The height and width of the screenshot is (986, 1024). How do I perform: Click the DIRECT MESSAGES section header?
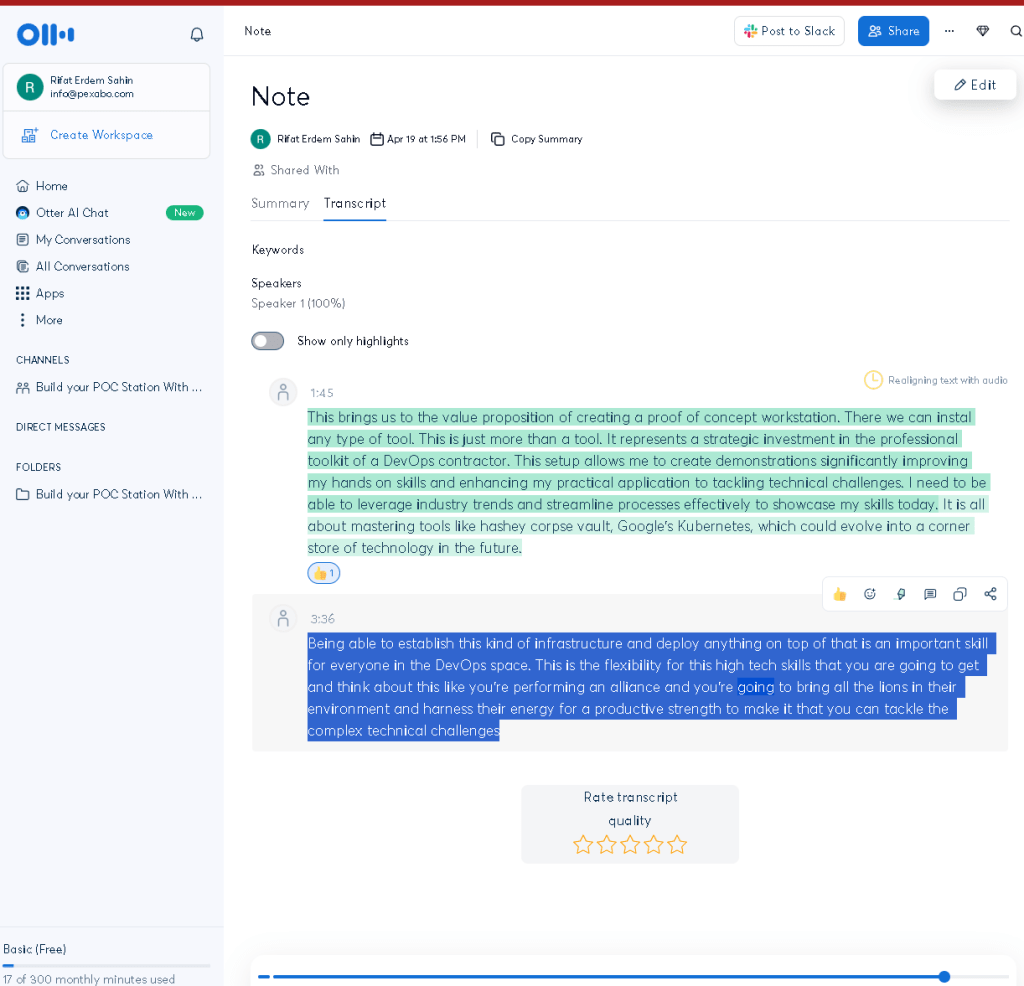click(61, 427)
